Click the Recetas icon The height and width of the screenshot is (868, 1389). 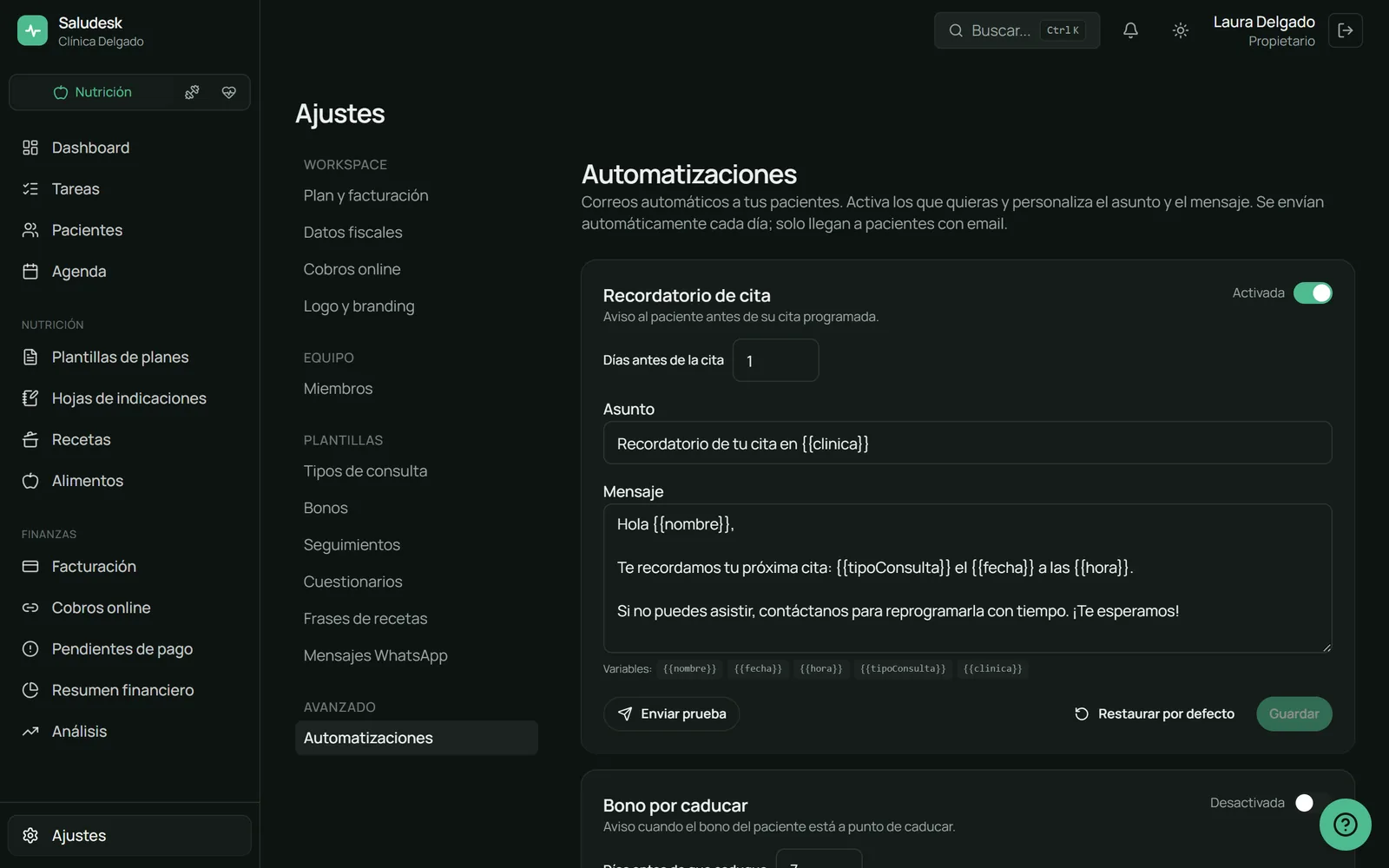pos(30,439)
